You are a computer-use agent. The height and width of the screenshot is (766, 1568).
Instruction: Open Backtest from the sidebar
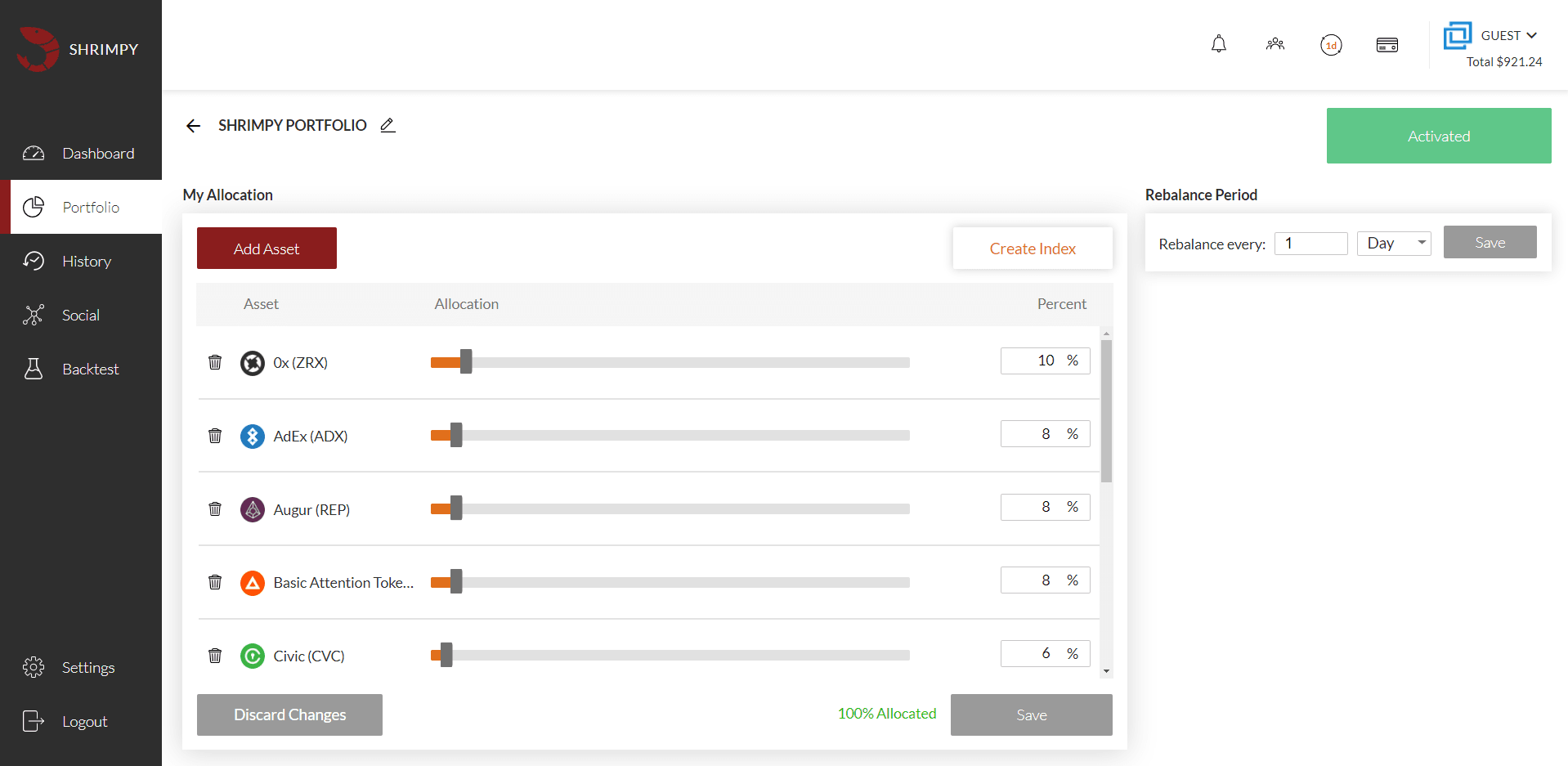(x=81, y=369)
